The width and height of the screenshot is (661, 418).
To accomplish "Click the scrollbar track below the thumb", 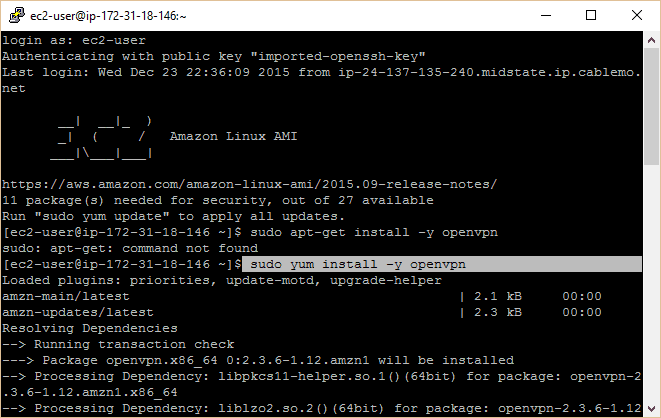I will (652, 300).
